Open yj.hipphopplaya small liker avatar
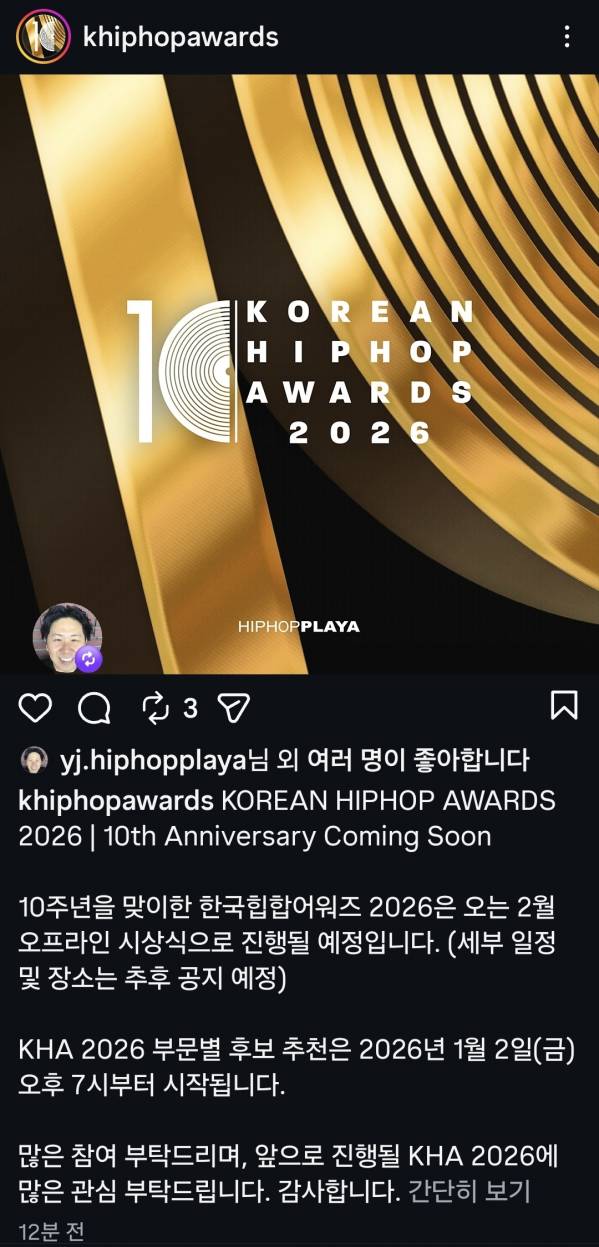The width and height of the screenshot is (599, 1247). (x=34, y=760)
